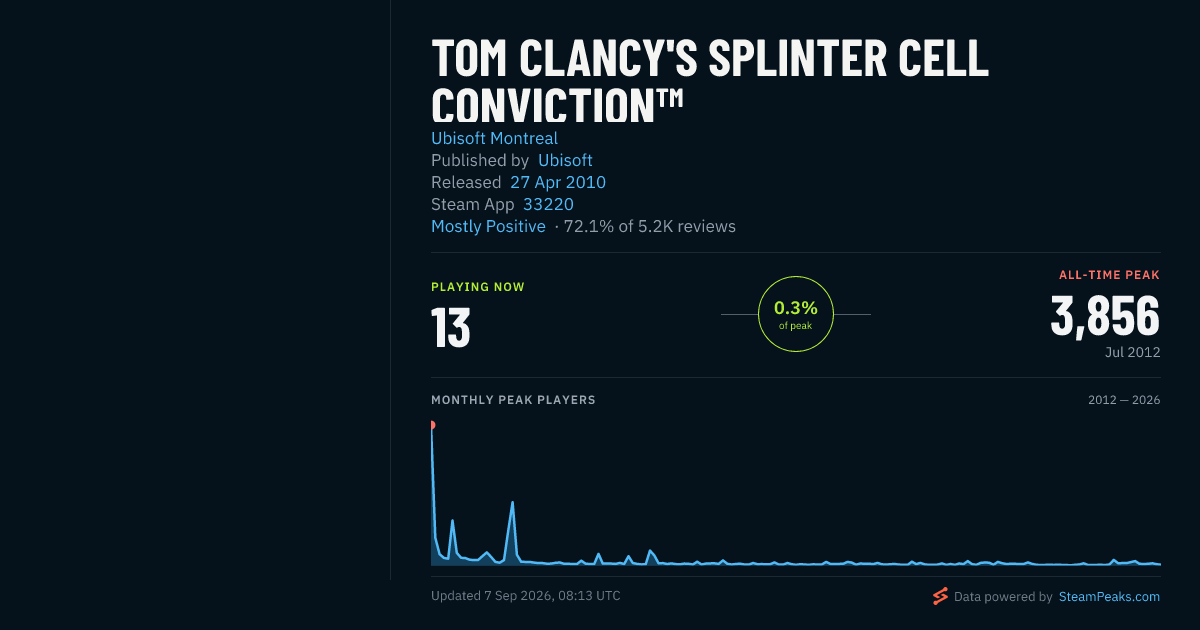Click the Data powered by text
1200x630 pixels.
1003,597
